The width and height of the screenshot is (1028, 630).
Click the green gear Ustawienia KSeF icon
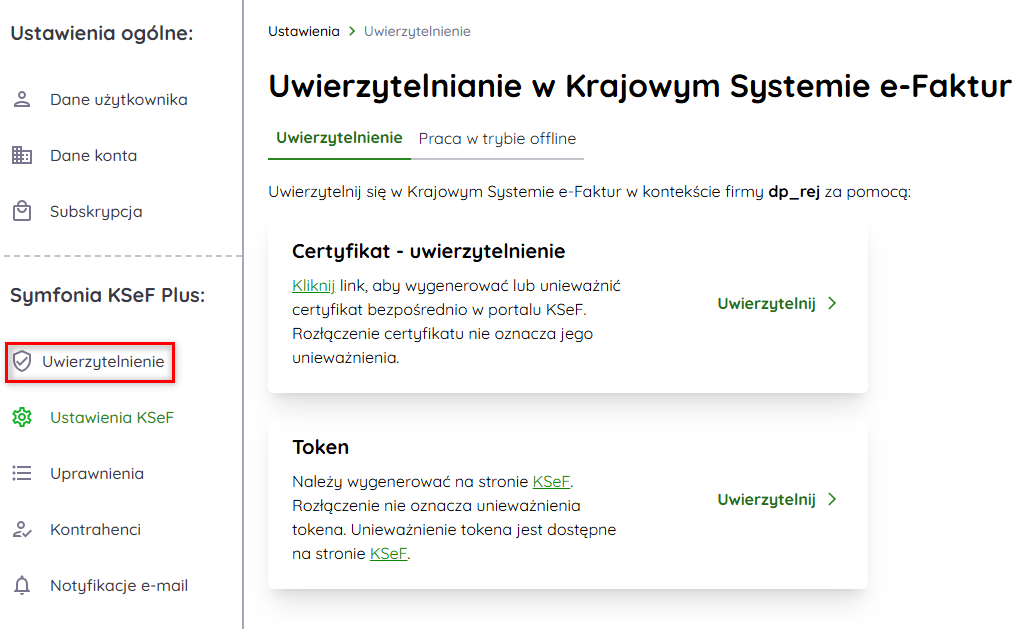pyautogui.click(x=22, y=418)
